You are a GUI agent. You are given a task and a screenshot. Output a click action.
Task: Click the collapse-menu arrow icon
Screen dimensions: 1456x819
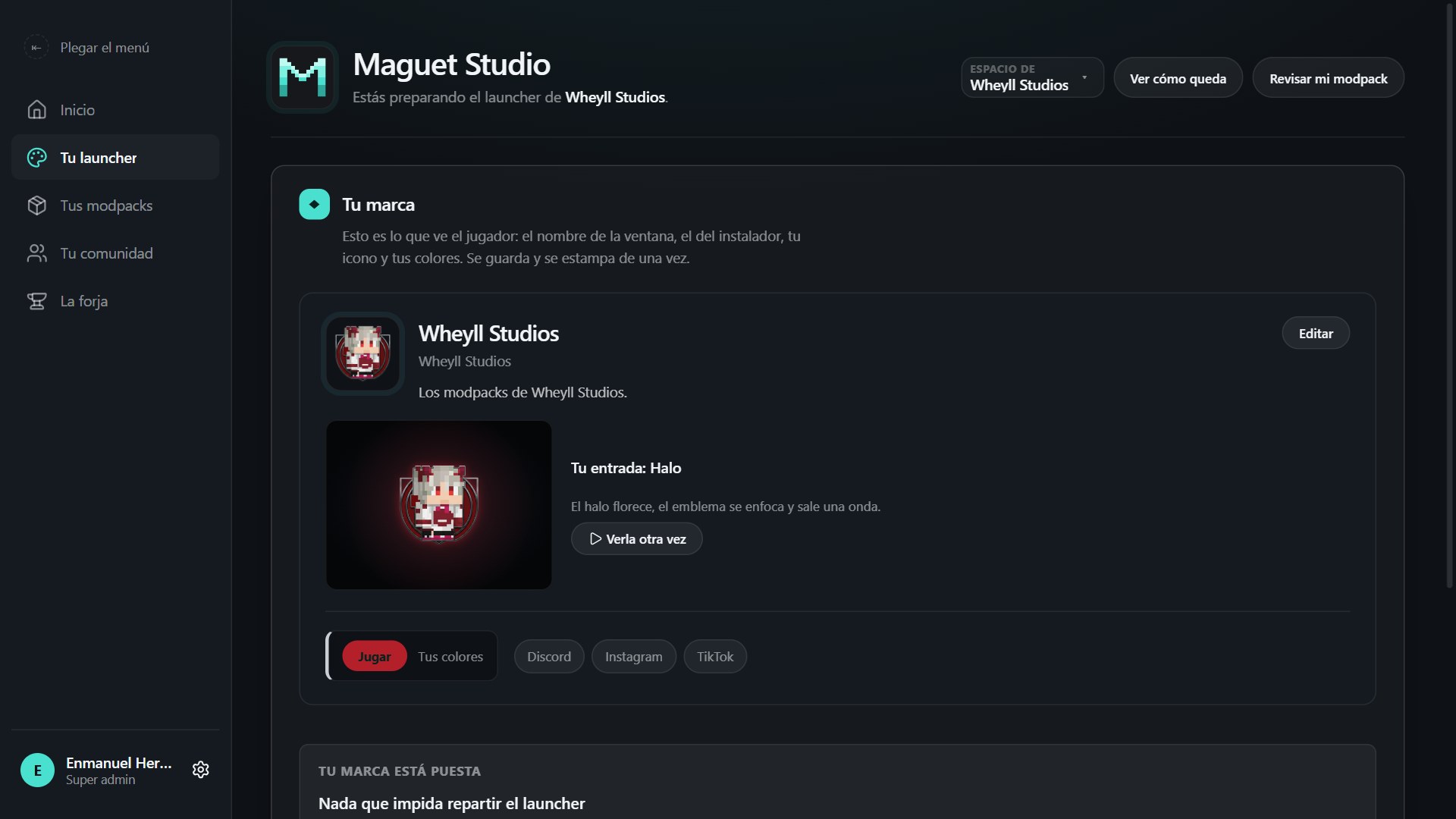click(36, 47)
